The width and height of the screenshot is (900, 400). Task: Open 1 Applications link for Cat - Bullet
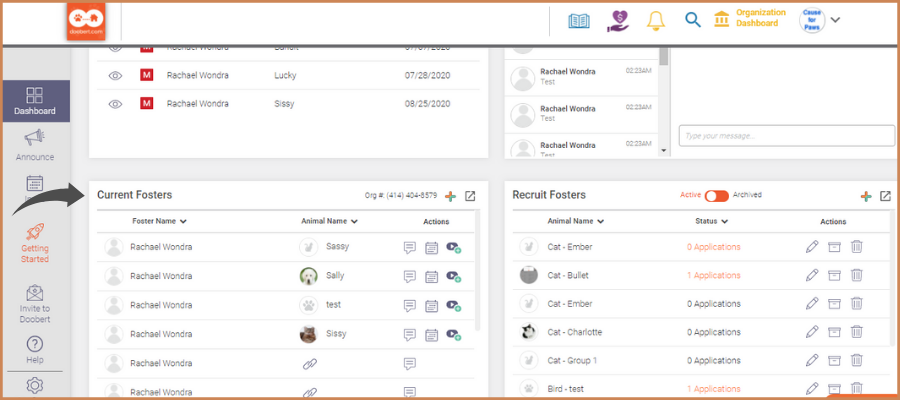[x=713, y=275]
